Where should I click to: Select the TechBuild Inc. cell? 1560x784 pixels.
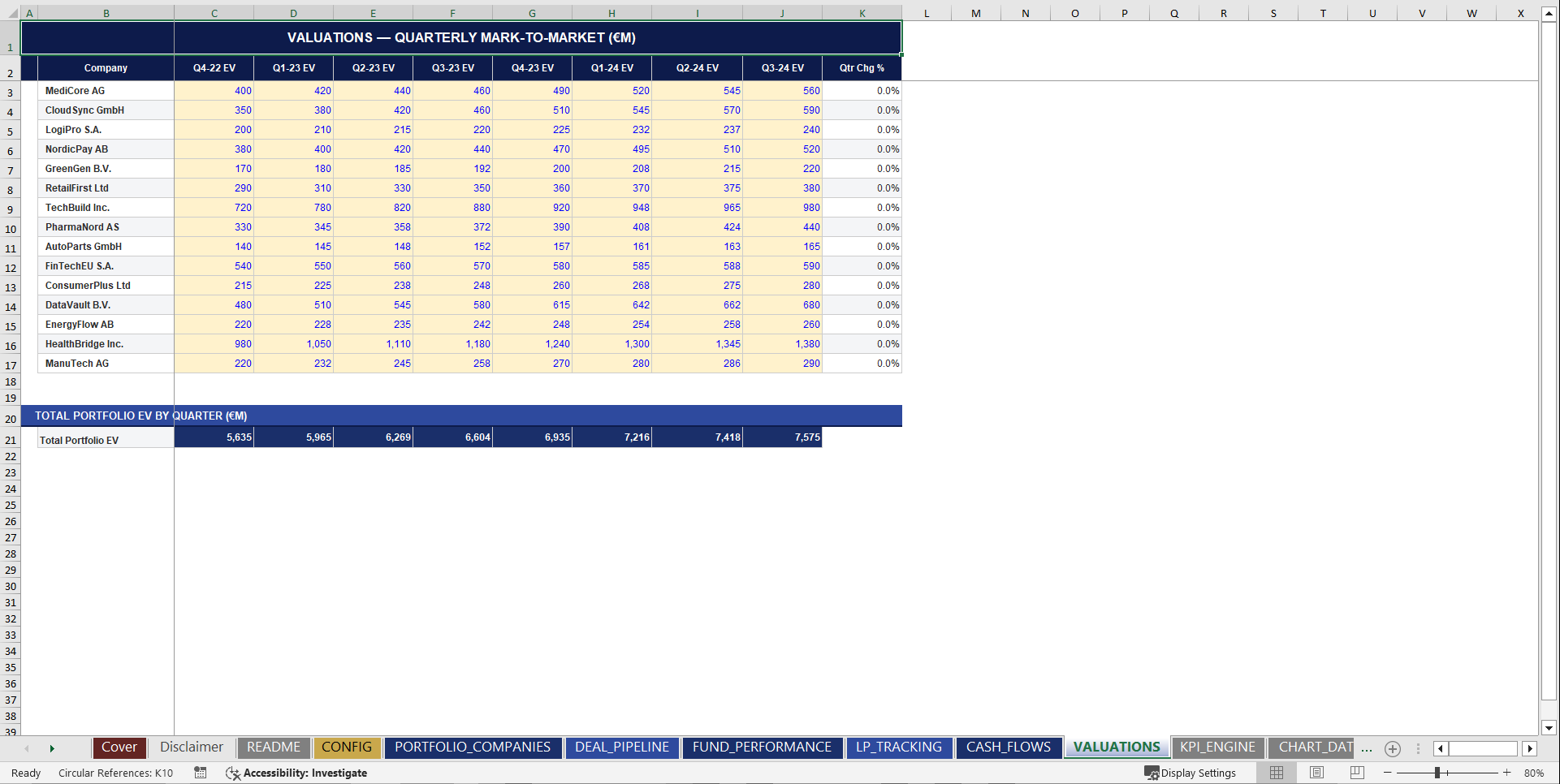pos(106,208)
